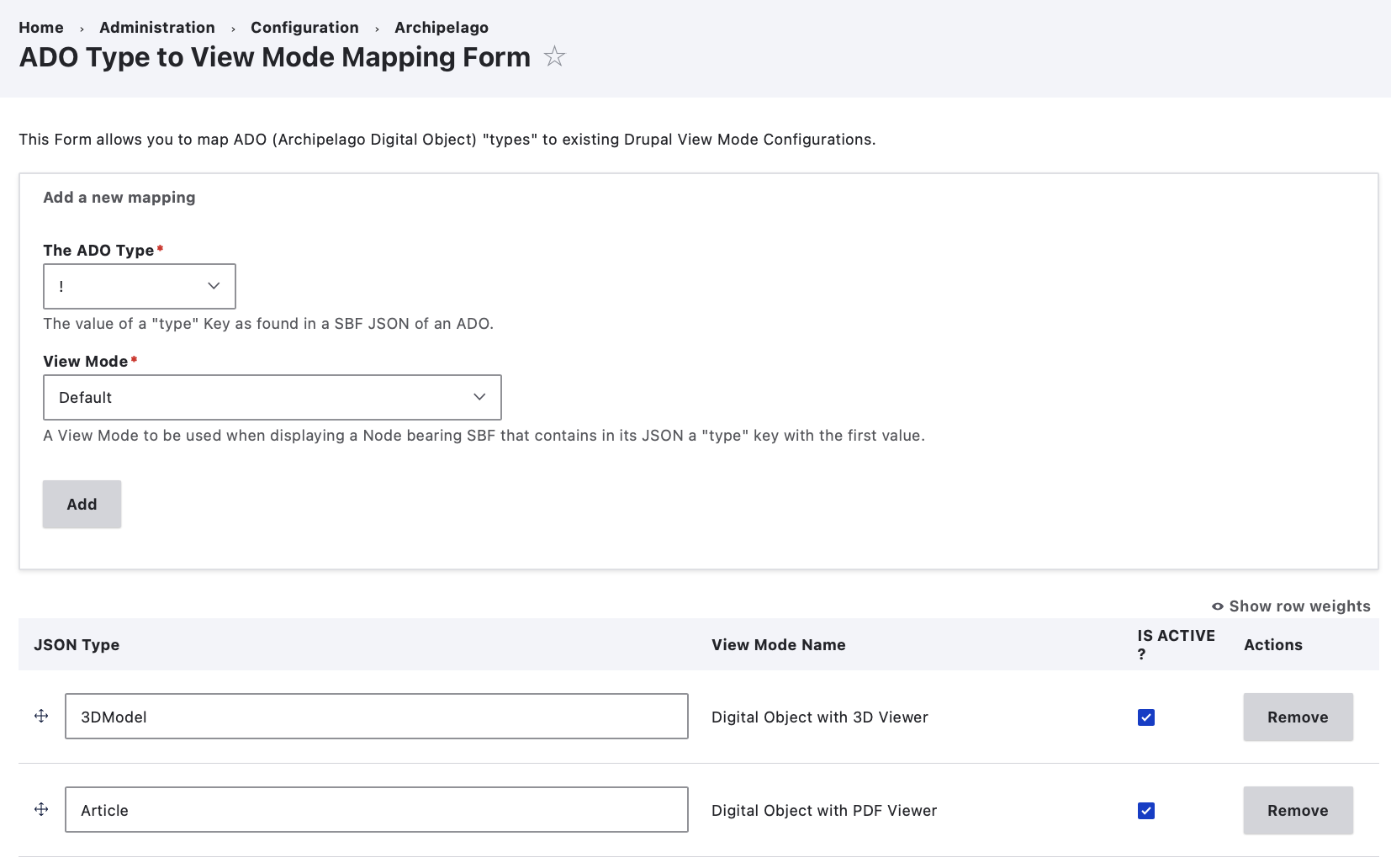Open the Administration breadcrumb link
This screenshot has height=868, width=1391.
pyautogui.click(x=157, y=28)
